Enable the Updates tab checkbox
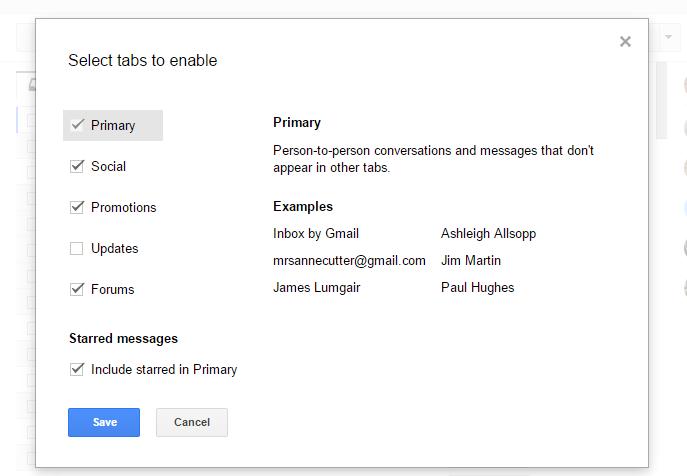Viewport: 687px width, 476px height. (x=77, y=248)
